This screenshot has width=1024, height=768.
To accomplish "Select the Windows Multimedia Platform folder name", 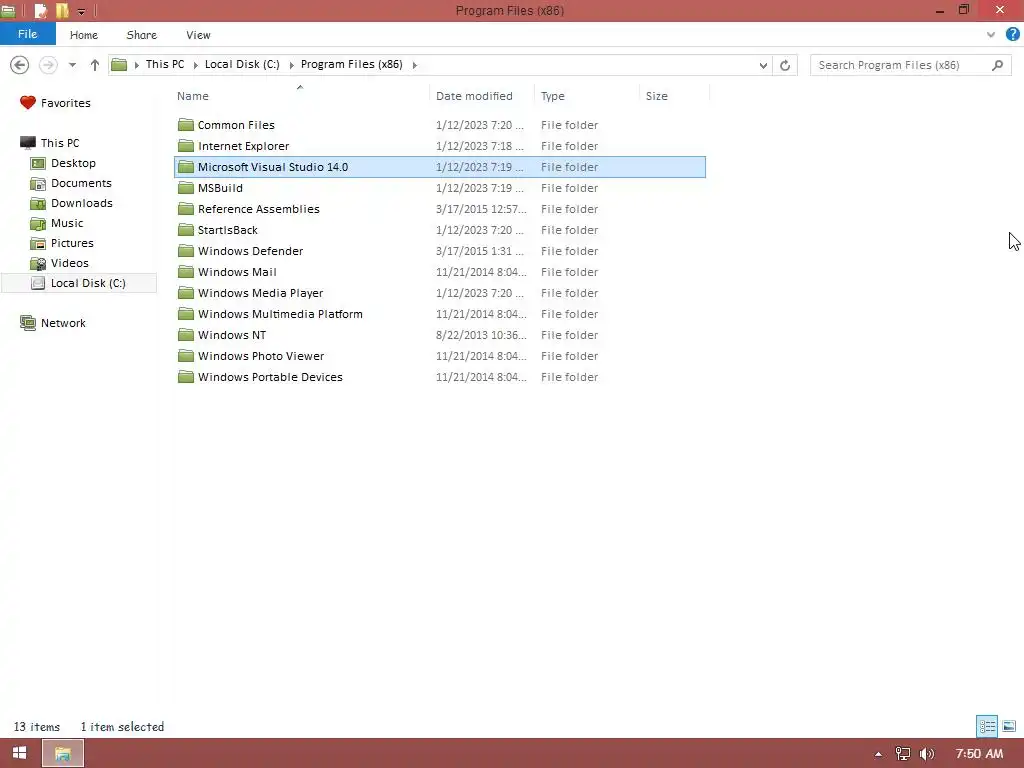I will 280,314.
